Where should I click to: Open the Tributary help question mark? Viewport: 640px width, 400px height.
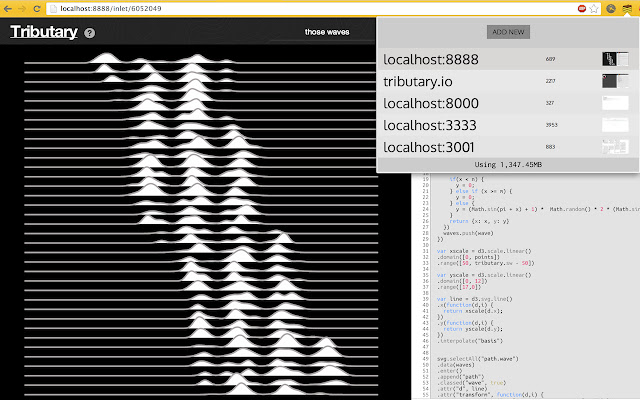click(x=89, y=33)
